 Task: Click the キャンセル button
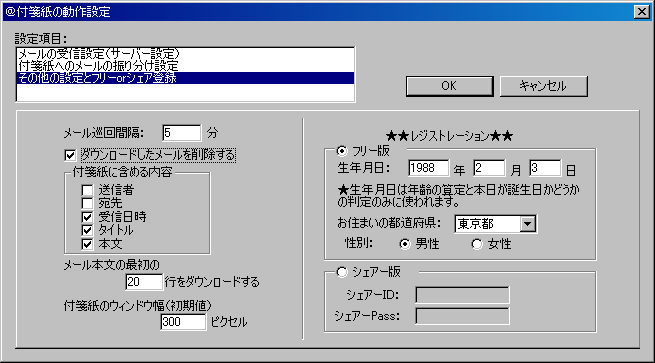(543, 86)
